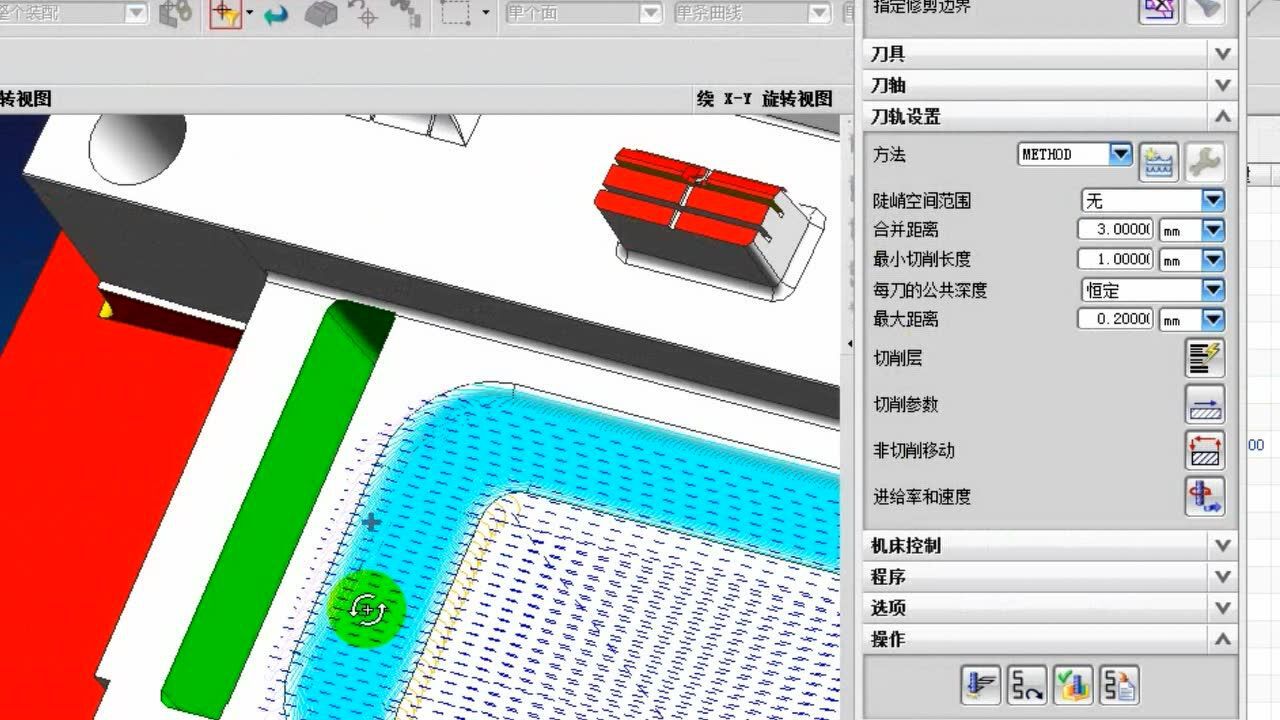Click the Replay tool path icon
The width and height of the screenshot is (1280, 720).
point(1027,685)
